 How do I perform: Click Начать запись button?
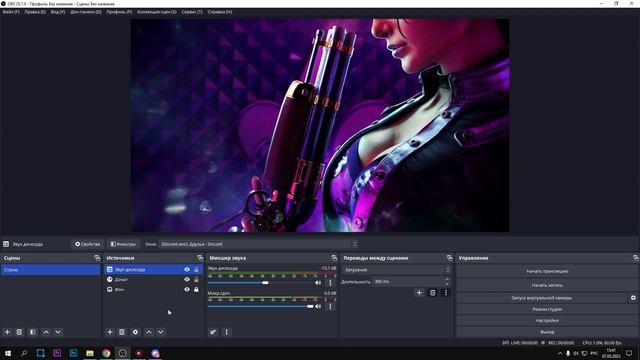point(547,285)
